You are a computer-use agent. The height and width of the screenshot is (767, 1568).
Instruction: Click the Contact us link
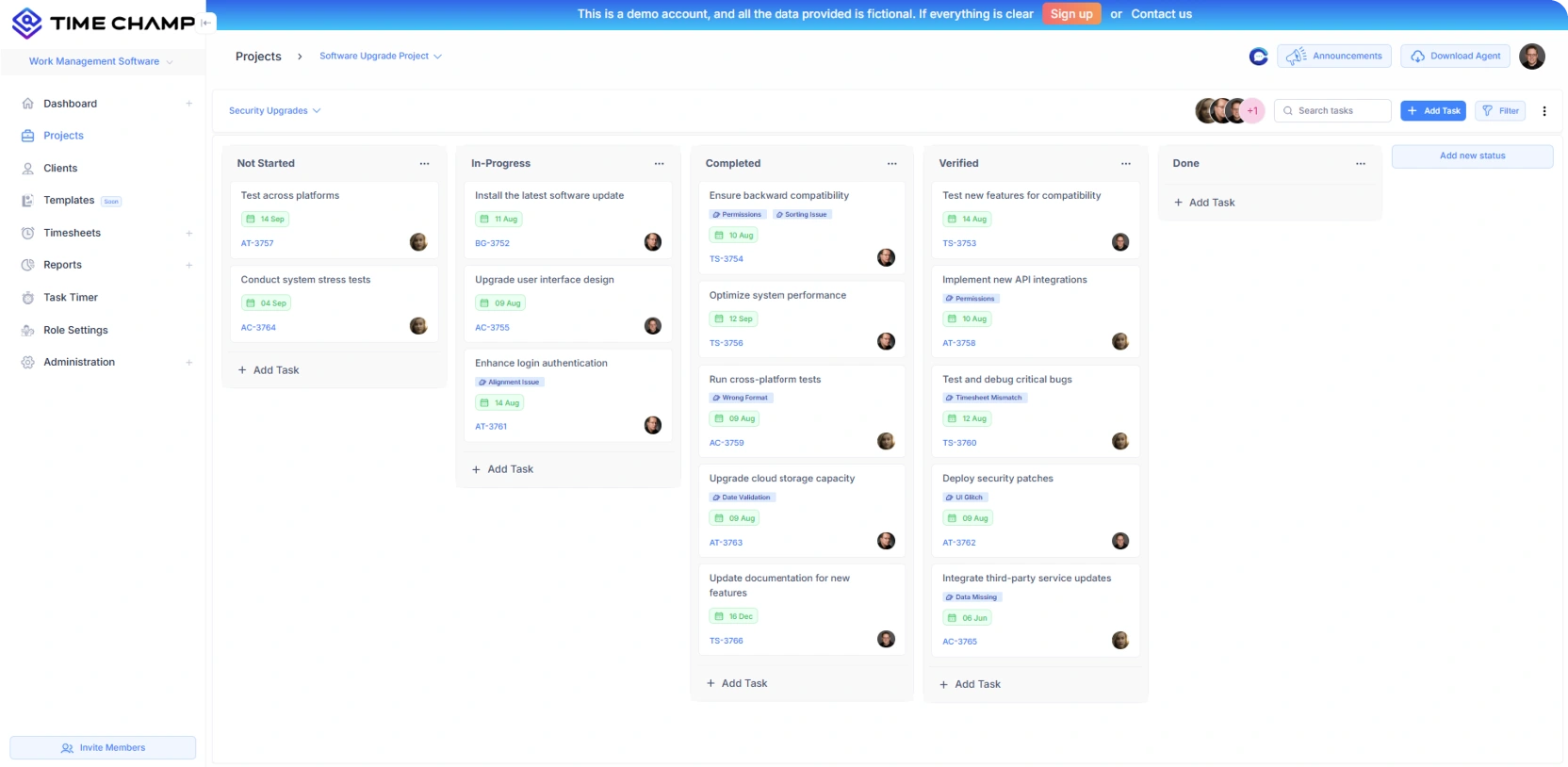click(1161, 14)
